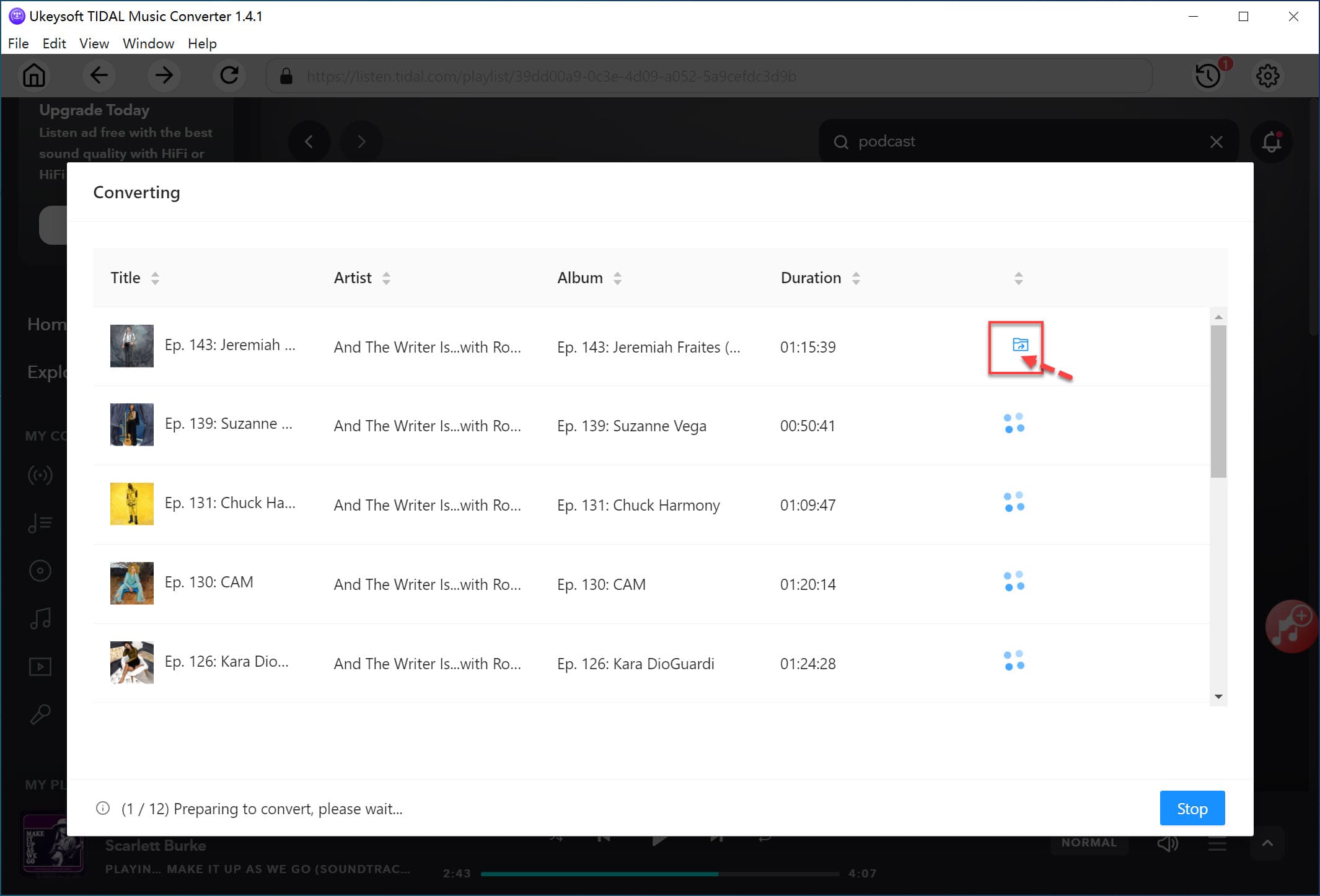This screenshot has width=1320, height=896.
Task: Open the Help menu
Action: [202, 43]
